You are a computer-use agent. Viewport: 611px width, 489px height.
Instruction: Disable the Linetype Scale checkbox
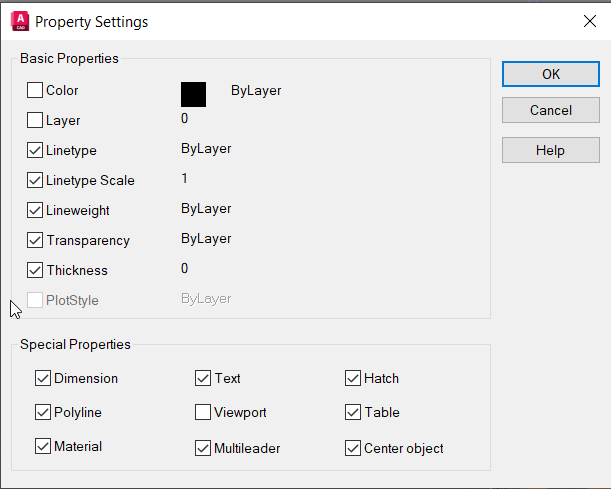click(35, 181)
